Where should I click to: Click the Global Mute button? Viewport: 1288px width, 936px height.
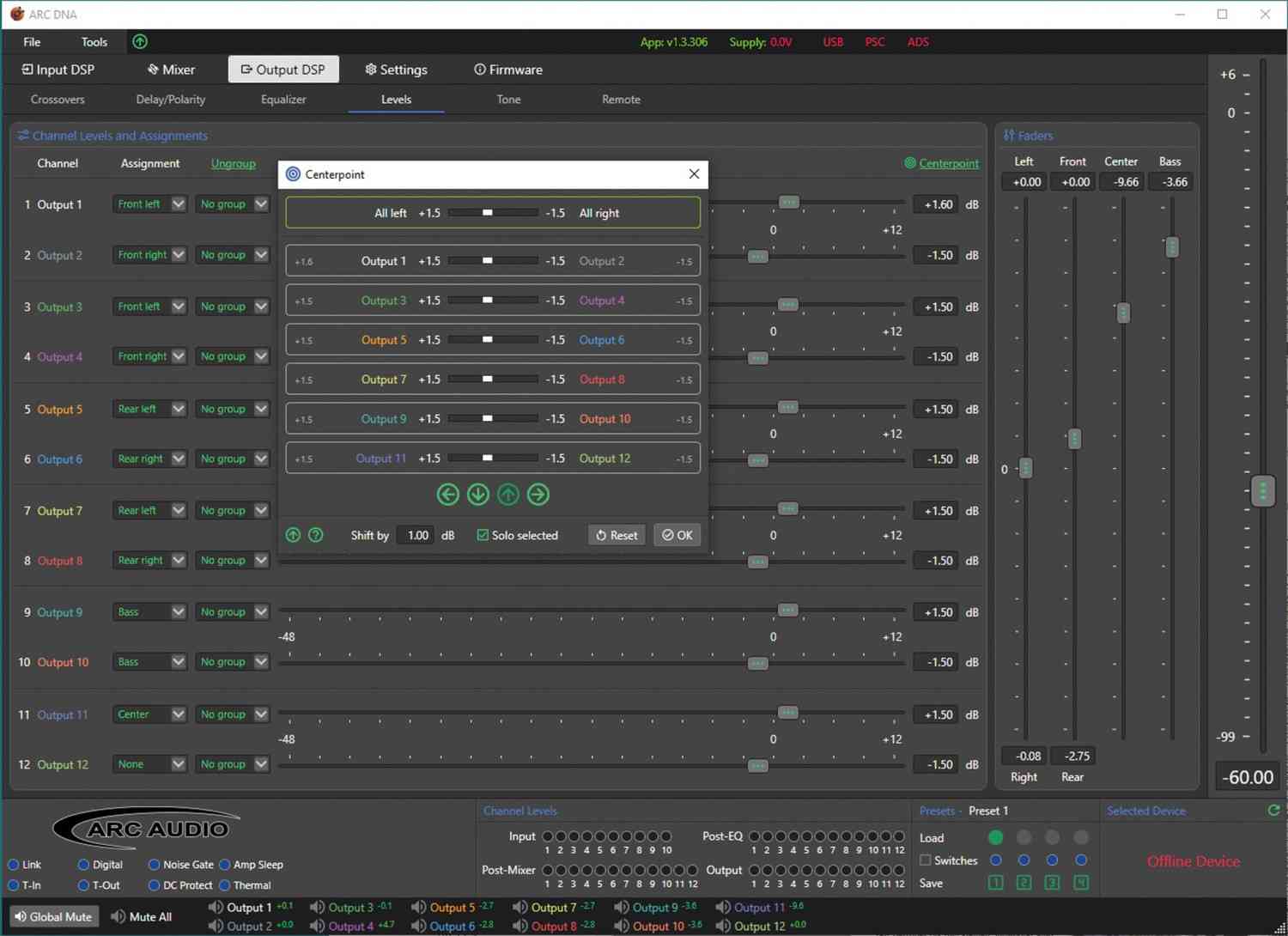53,916
